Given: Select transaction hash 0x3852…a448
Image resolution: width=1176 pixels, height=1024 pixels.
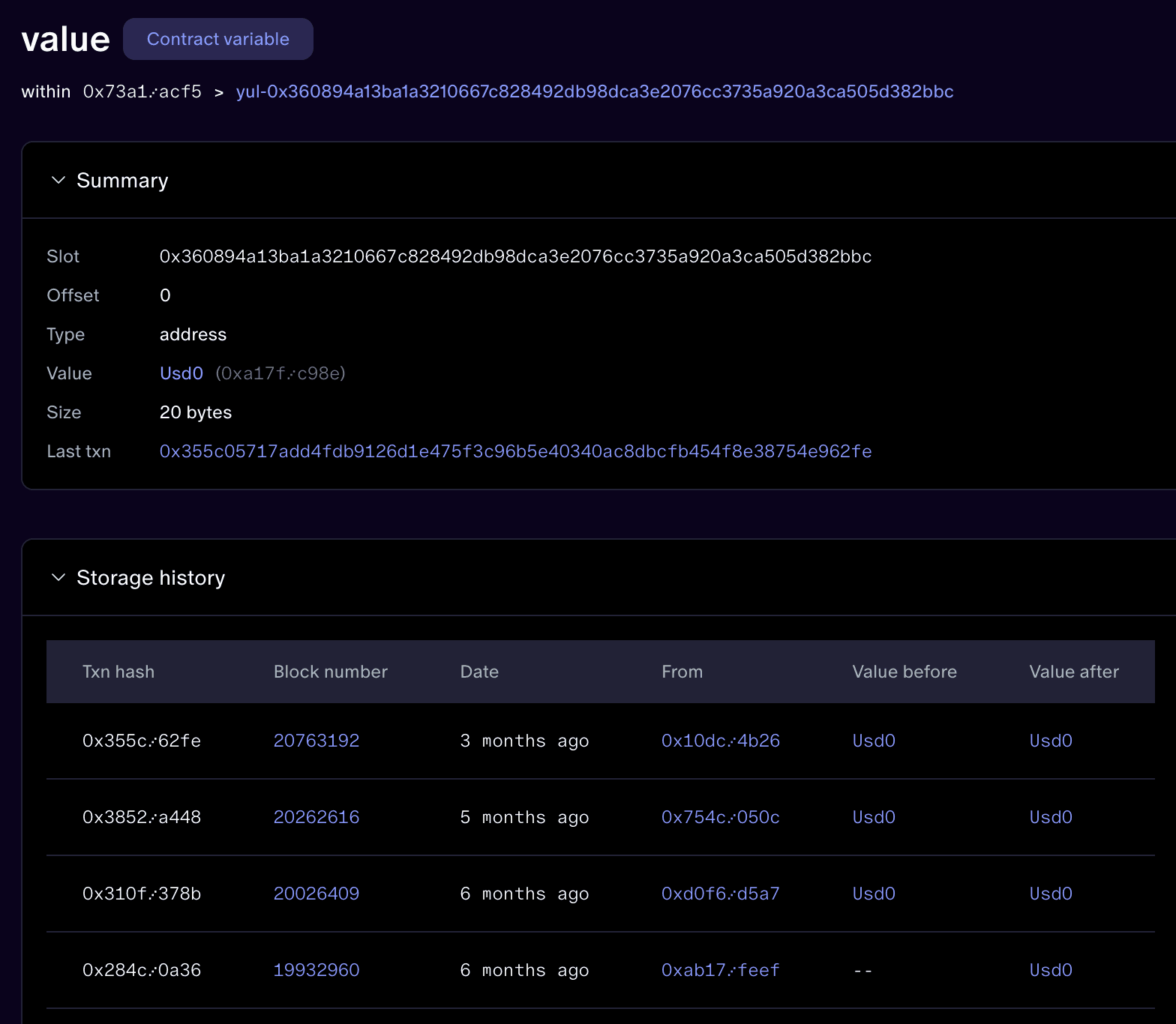Looking at the screenshot, I should [142, 817].
